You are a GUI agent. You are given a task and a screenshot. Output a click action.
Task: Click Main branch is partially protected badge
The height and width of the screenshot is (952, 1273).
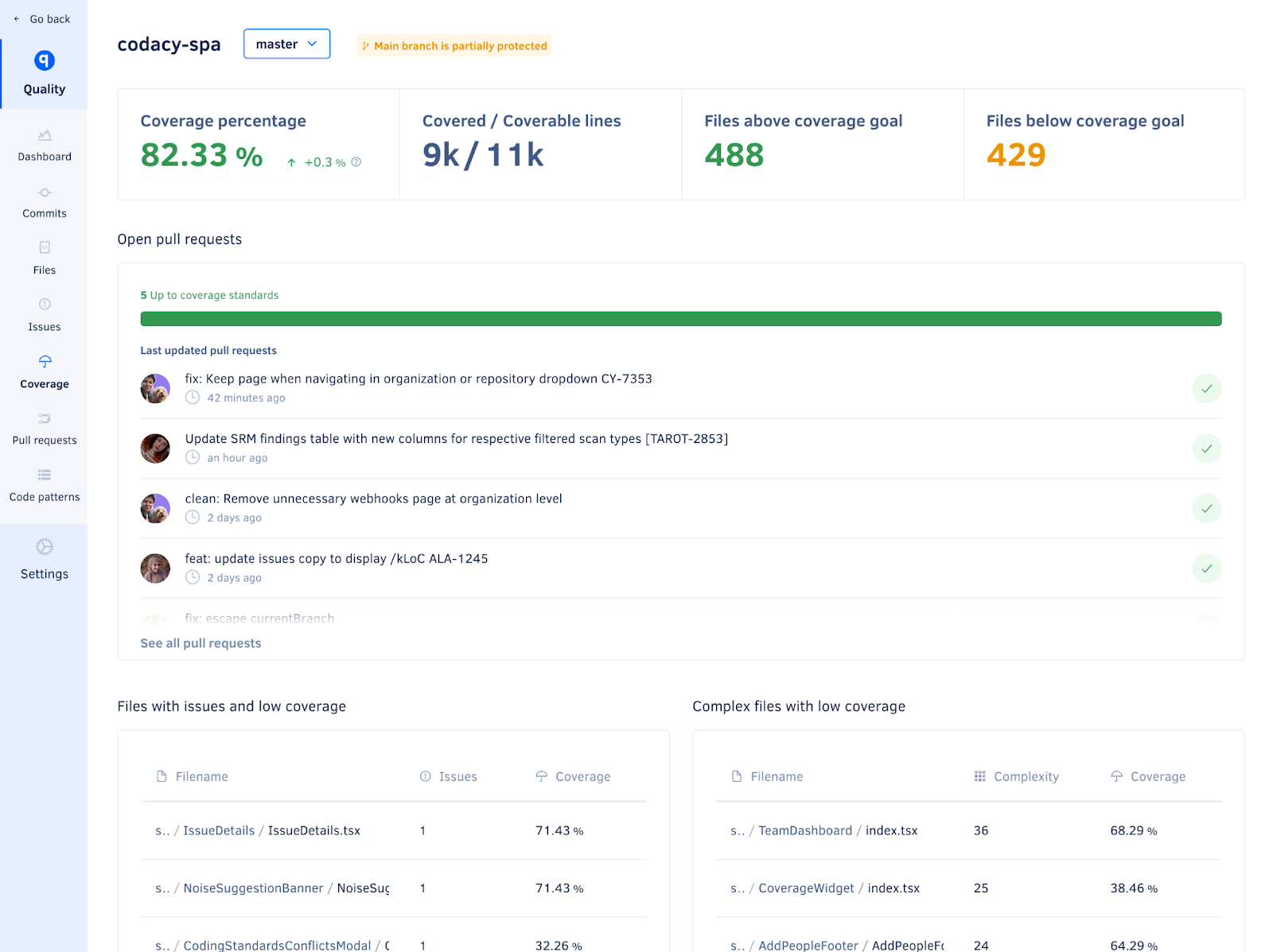454,46
